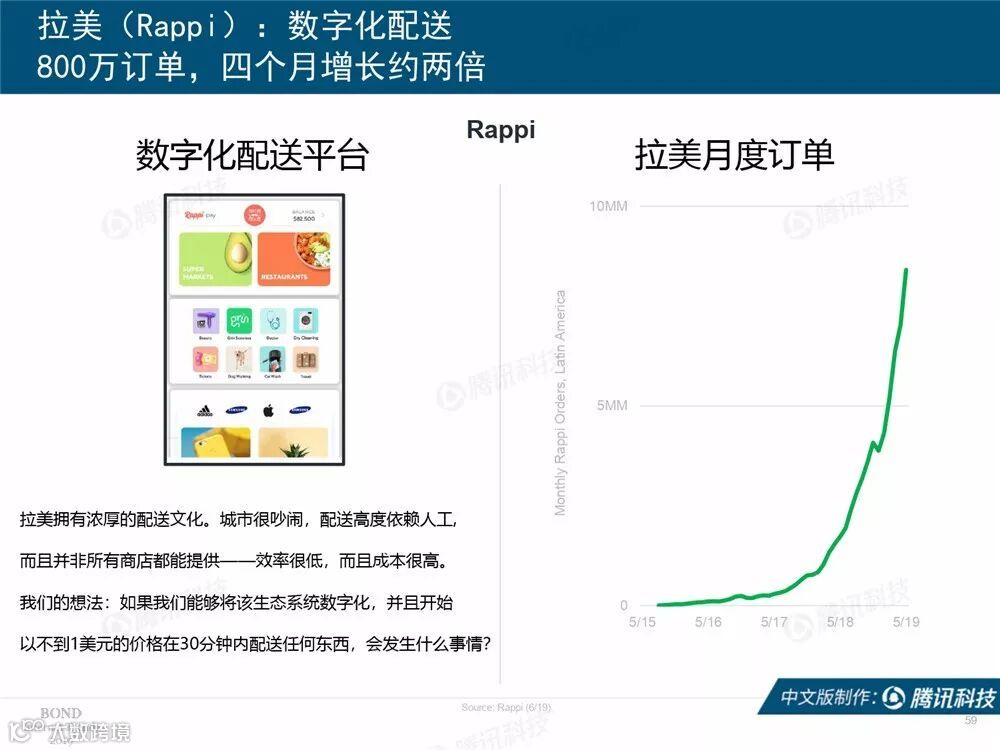Click the 腾讯科技 logo in footer banner

coord(939,698)
